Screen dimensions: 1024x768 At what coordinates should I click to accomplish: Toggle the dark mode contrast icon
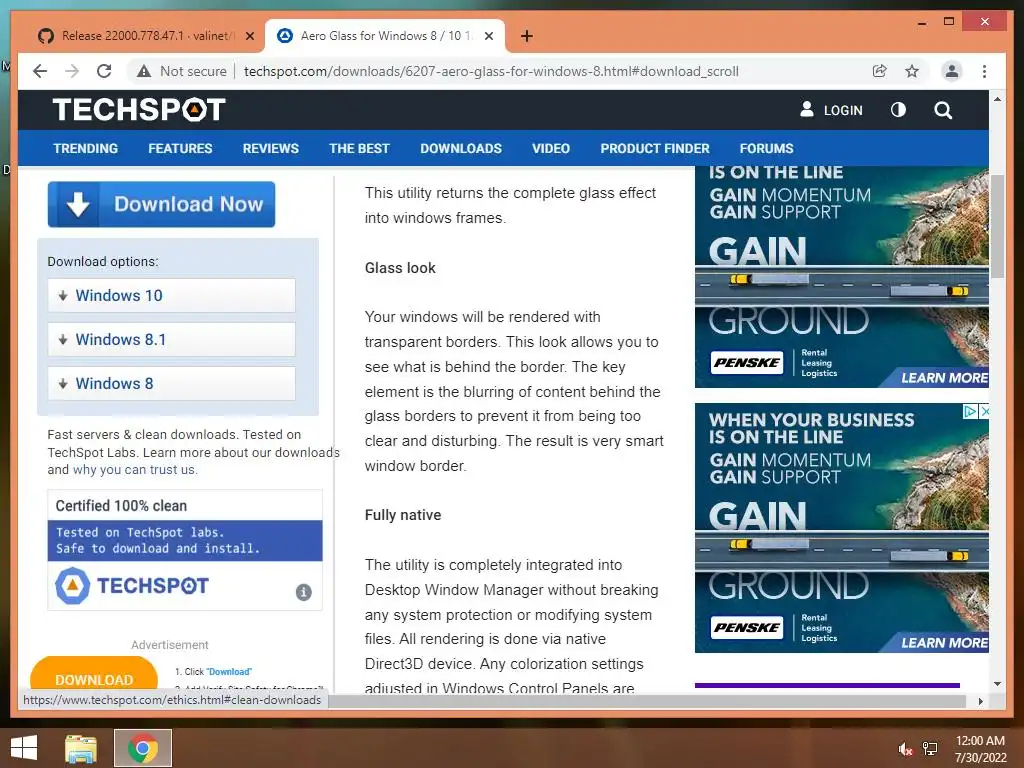(x=899, y=110)
